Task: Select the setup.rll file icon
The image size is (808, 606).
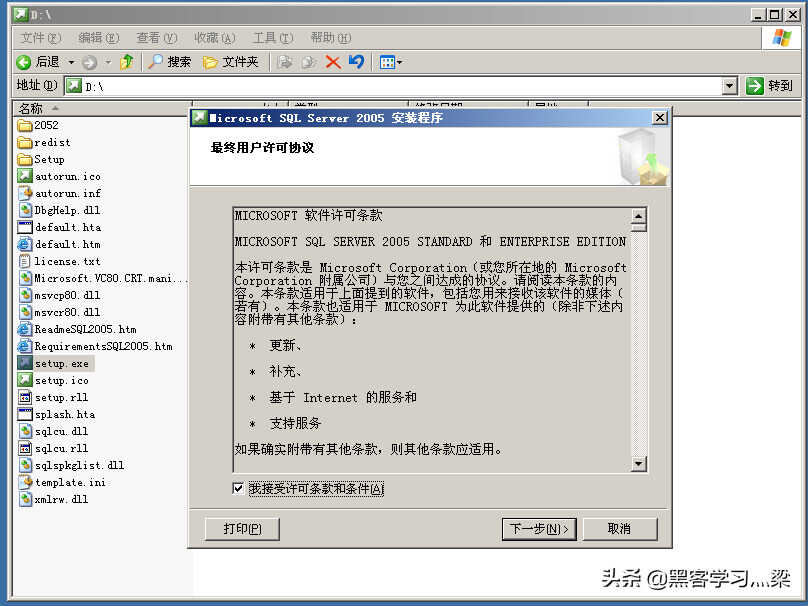Action: coord(25,397)
